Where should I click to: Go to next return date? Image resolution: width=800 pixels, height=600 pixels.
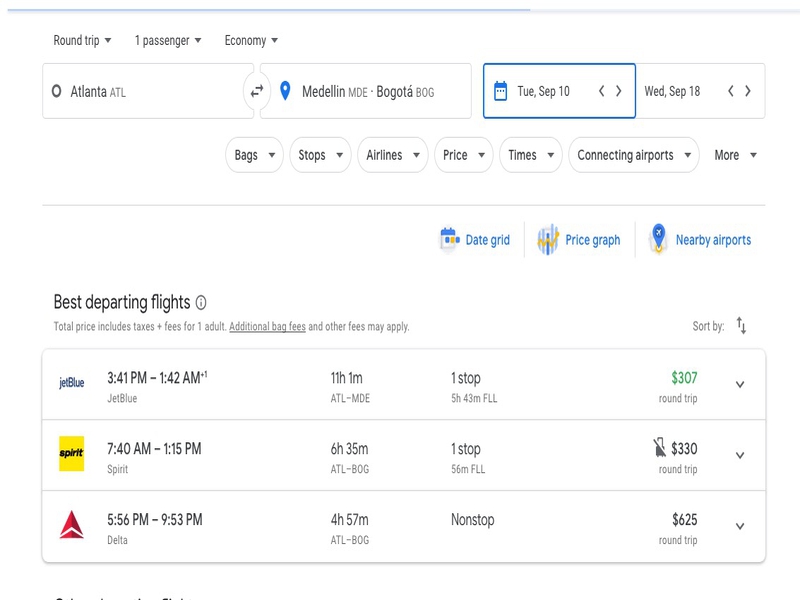click(x=747, y=91)
